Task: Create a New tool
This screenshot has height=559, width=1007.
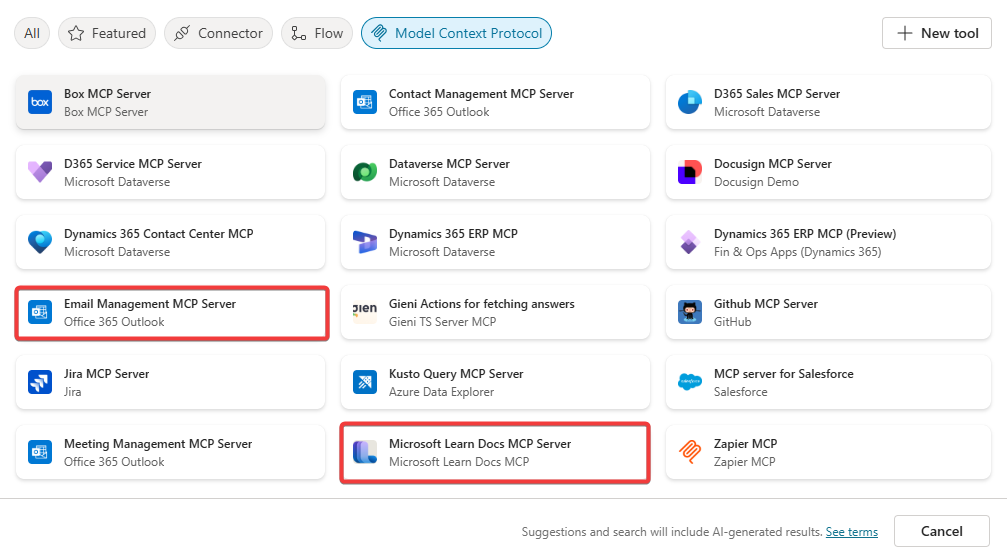Action: 937,33
